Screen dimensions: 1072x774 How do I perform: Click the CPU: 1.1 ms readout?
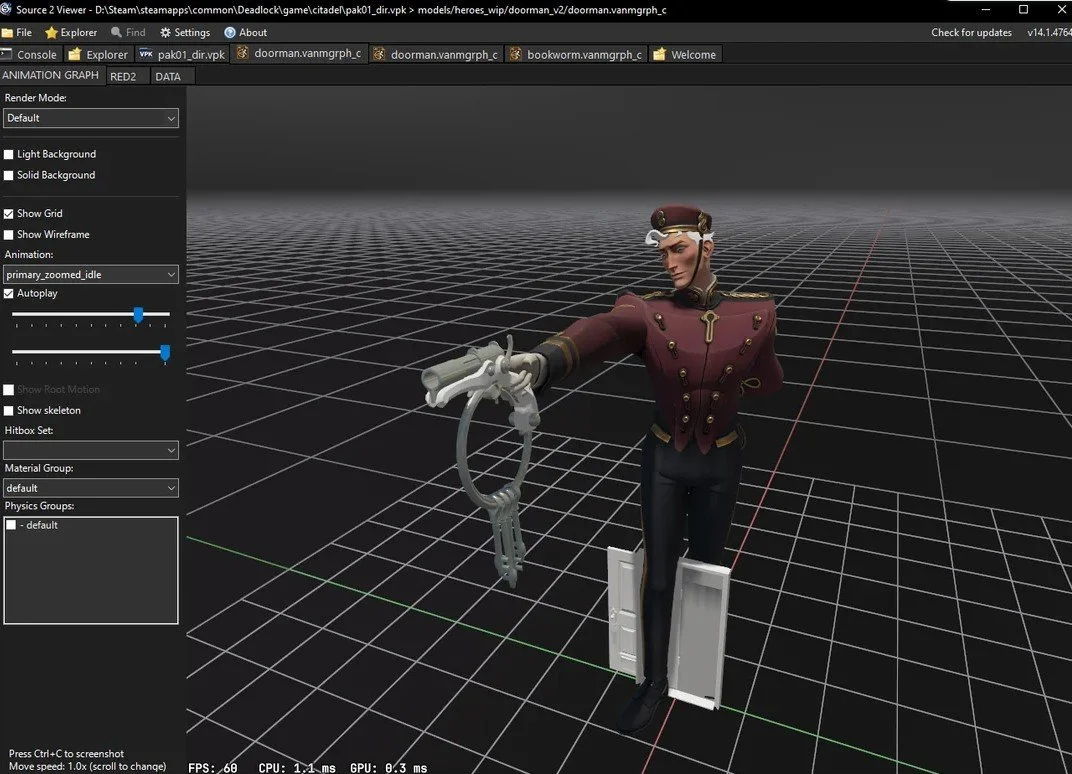[297, 768]
